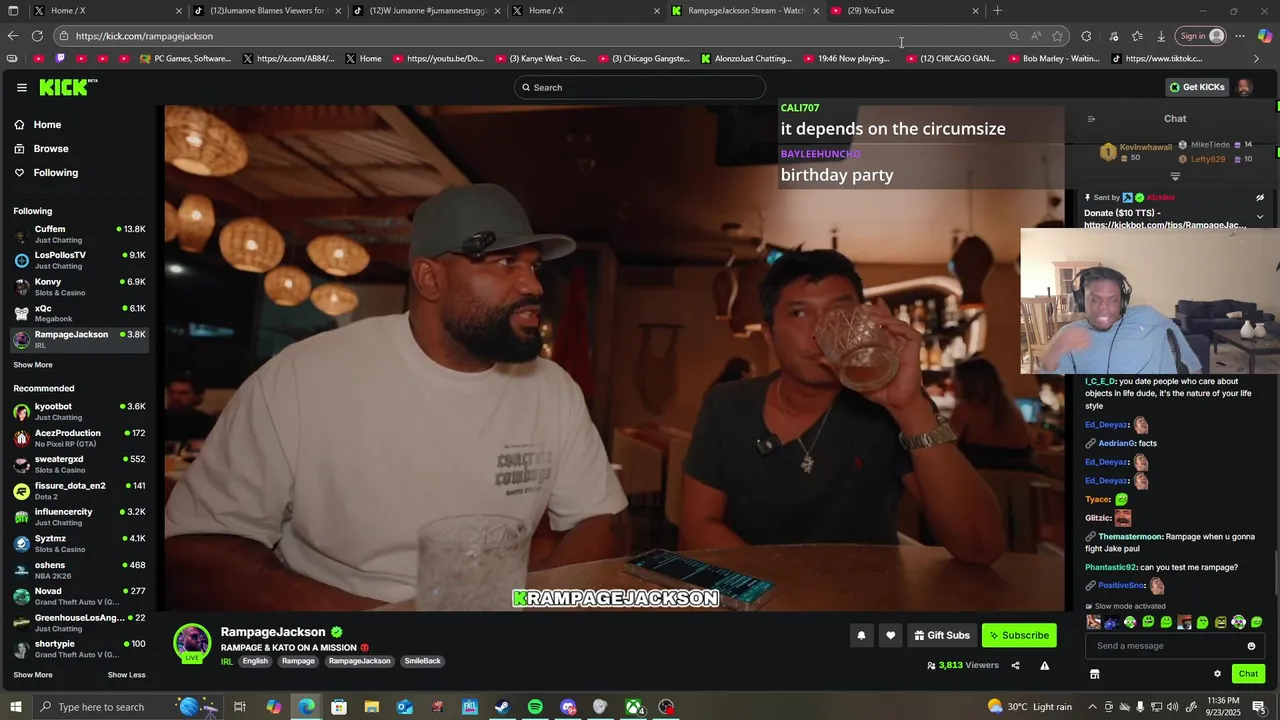Go to the Kick logo homepage
Screen dimensions: 1280x720
point(68,87)
